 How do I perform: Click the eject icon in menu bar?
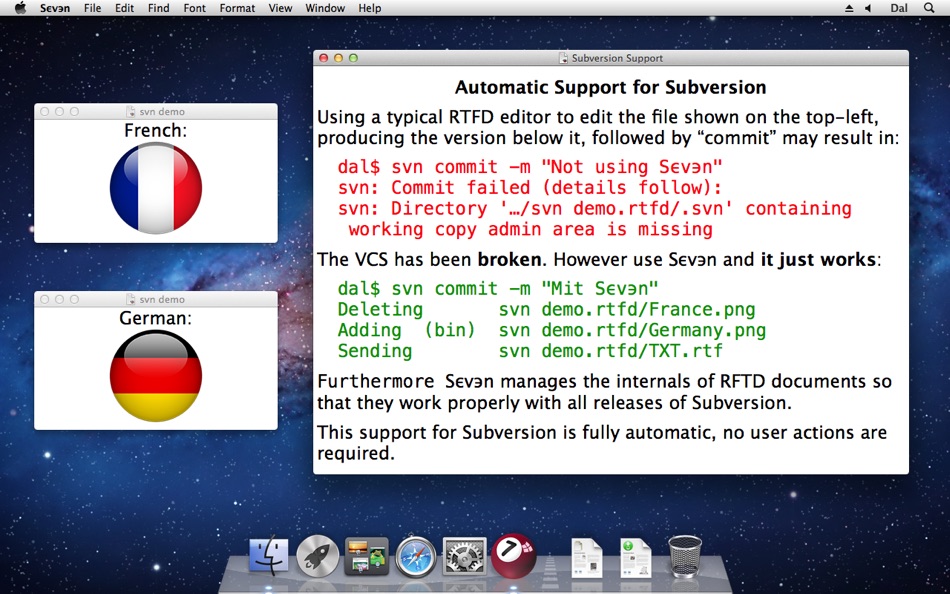[x=849, y=8]
